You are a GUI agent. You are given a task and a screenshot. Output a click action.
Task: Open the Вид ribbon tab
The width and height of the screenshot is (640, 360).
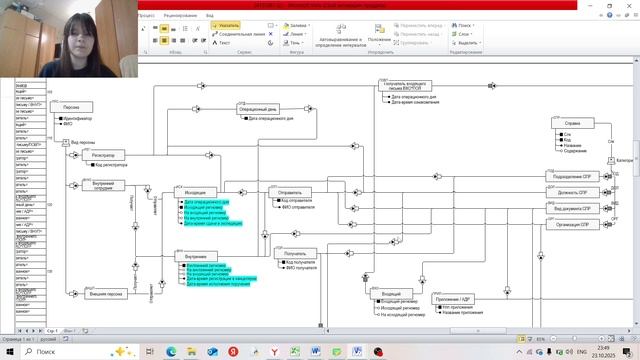209,16
